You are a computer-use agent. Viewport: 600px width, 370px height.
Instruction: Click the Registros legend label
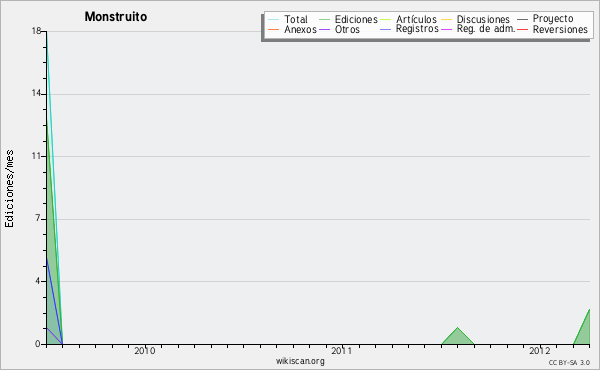(x=417, y=29)
